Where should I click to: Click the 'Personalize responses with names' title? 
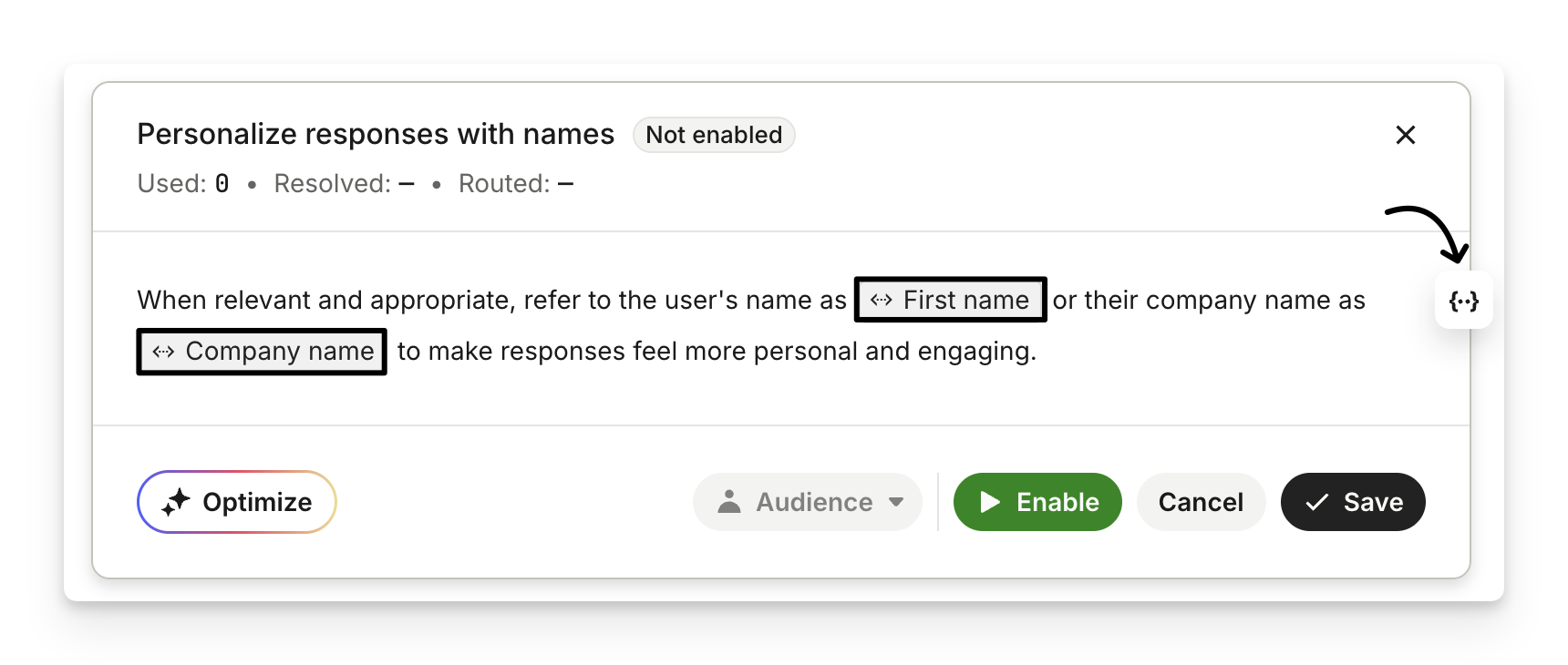point(376,134)
